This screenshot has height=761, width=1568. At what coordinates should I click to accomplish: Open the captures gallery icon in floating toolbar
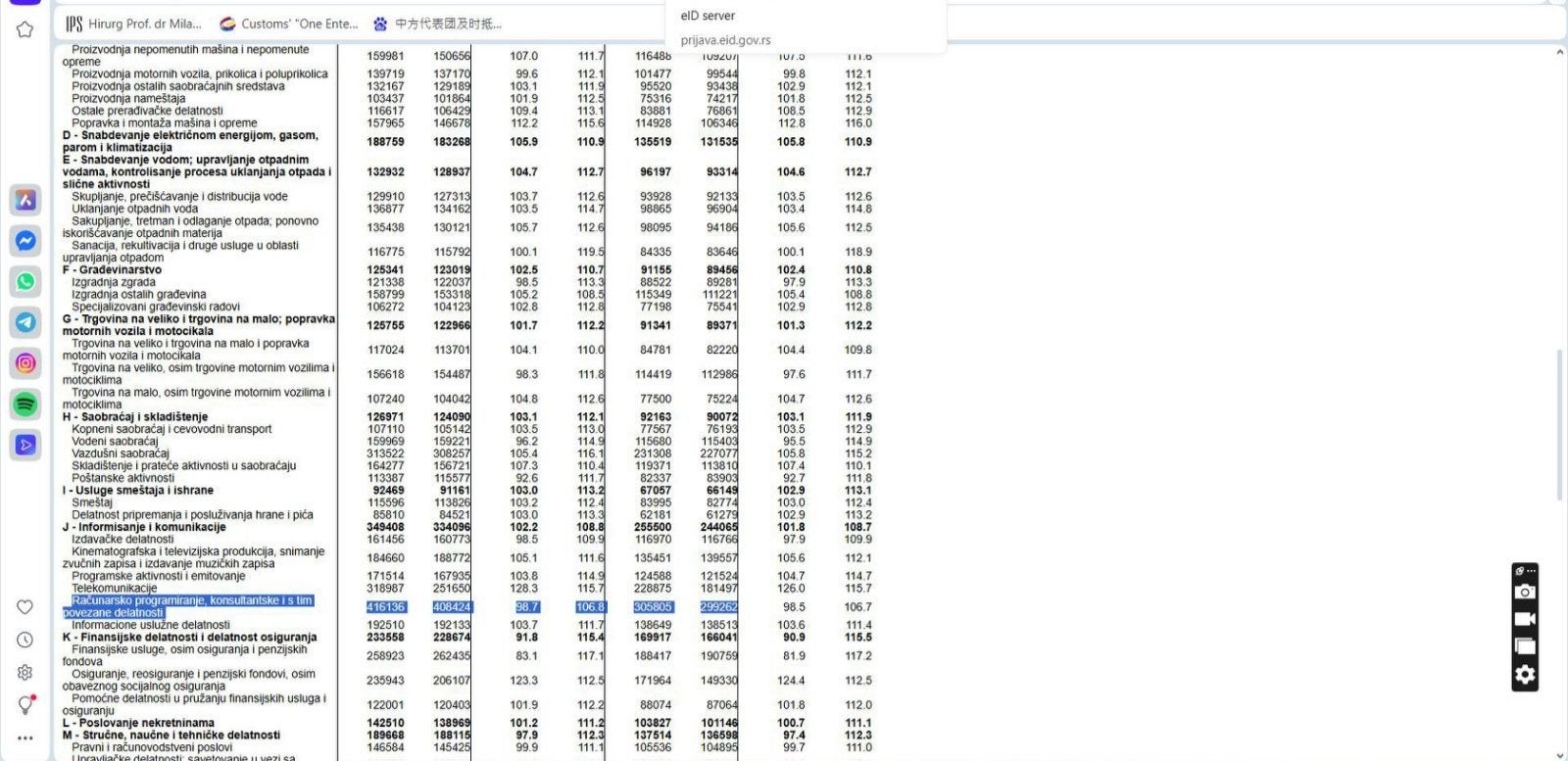(x=1525, y=646)
